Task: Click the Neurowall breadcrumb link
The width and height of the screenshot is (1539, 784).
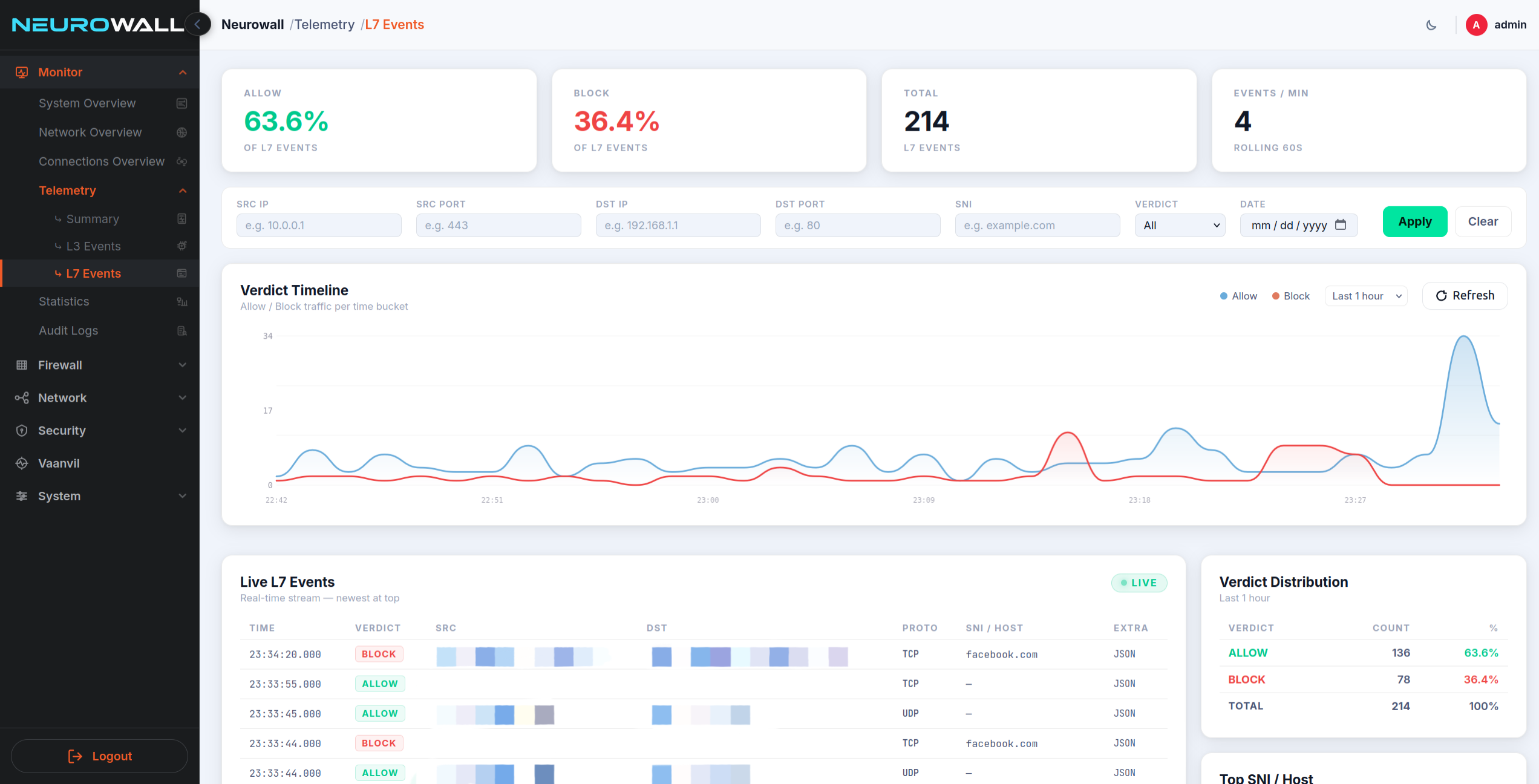Action: tap(252, 25)
